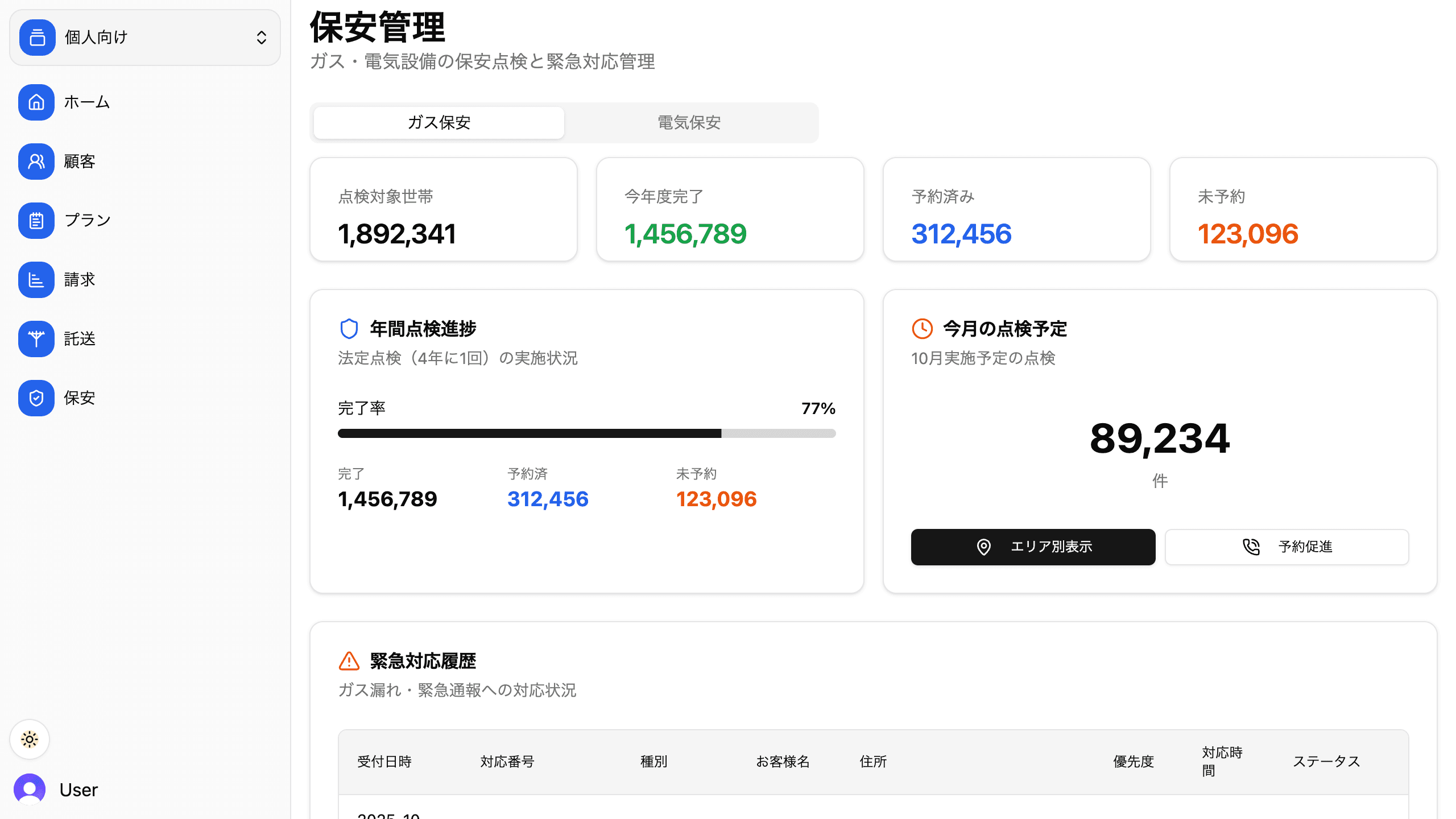Click the clock icon by 今月の点検予定
Image resolution: width=1456 pixels, height=819 pixels.
click(x=922, y=329)
